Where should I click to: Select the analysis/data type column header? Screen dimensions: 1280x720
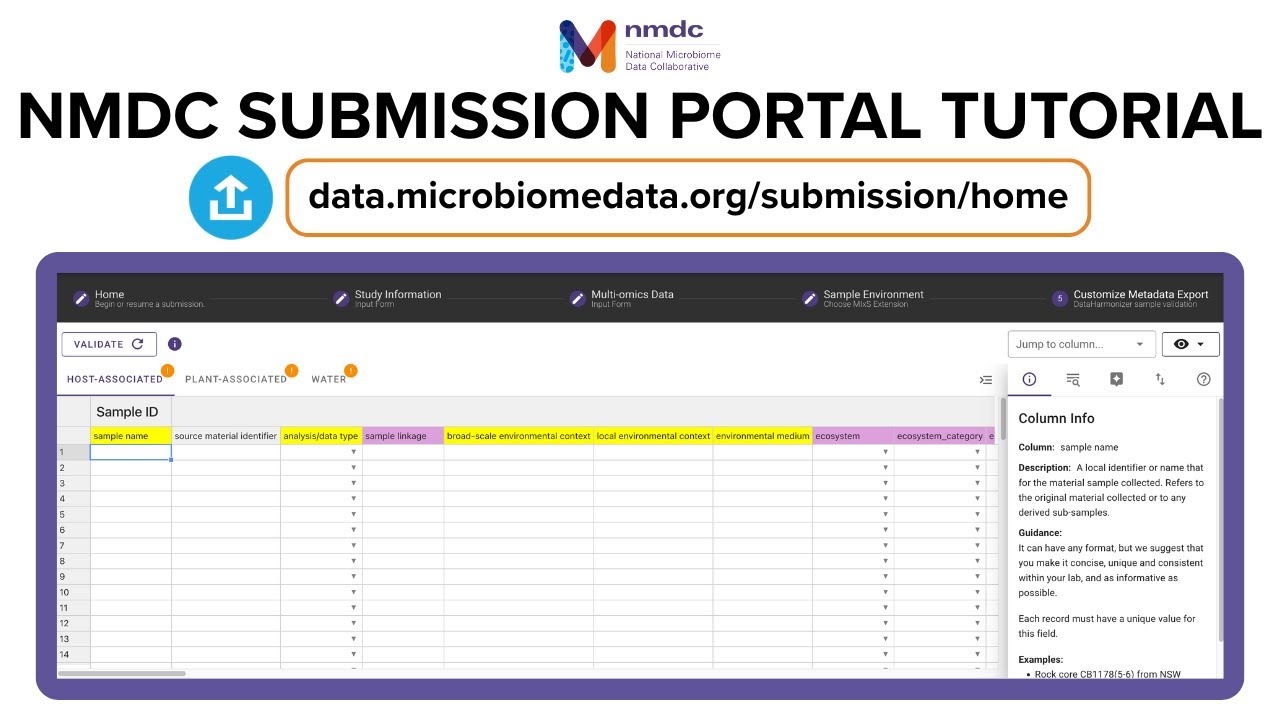click(x=321, y=436)
